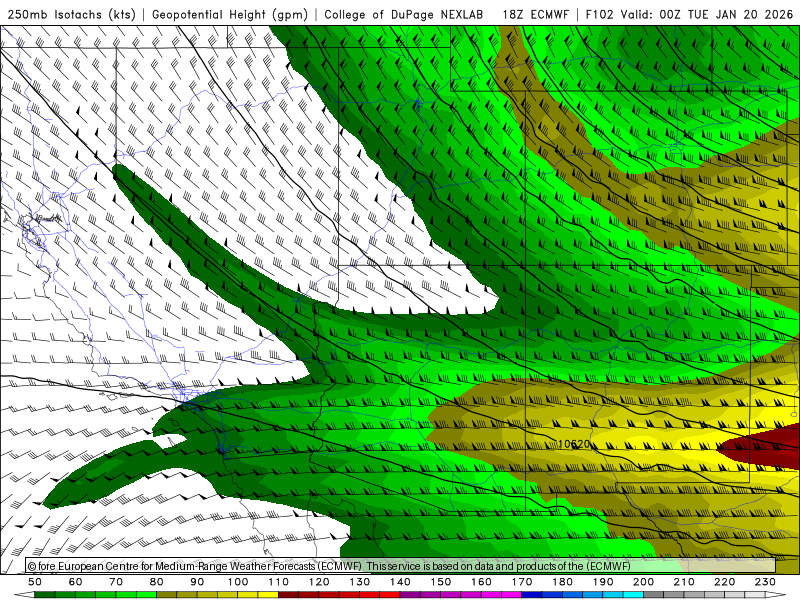800x600 pixels.
Task: Click the '200' legend label
Action: [x=643, y=582]
